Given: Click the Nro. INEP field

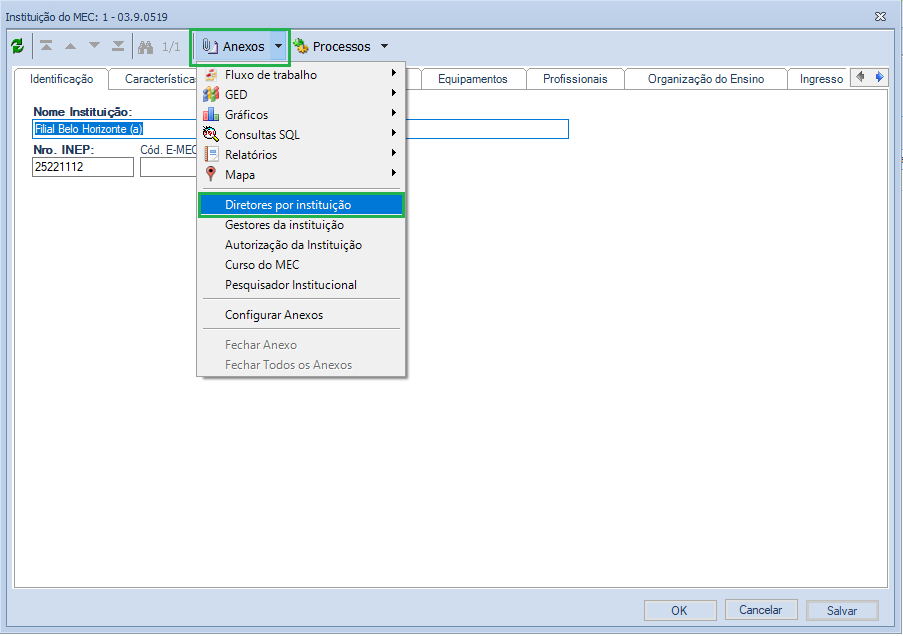Looking at the screenshot, I should tap(83, 167).
